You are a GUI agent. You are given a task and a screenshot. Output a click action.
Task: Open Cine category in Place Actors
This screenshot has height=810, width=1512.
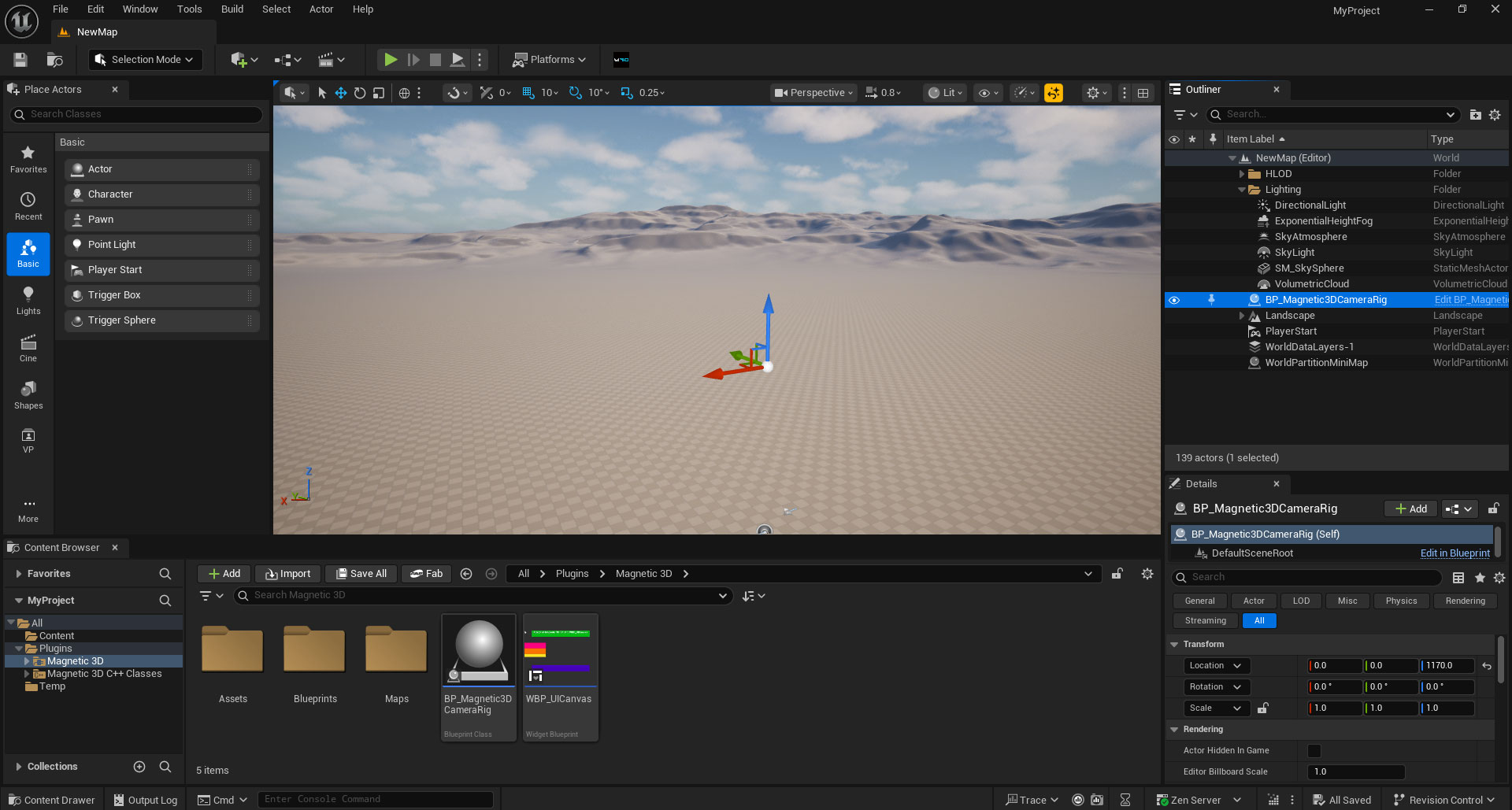coord(28,348)
